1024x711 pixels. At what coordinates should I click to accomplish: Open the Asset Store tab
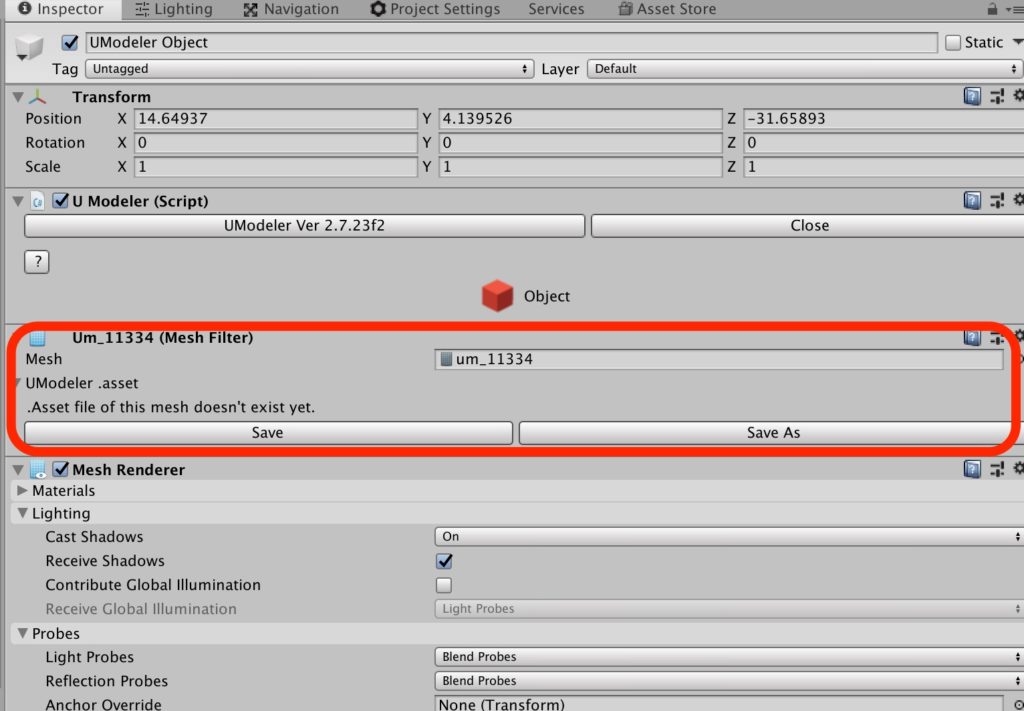[x=667, y=9]
